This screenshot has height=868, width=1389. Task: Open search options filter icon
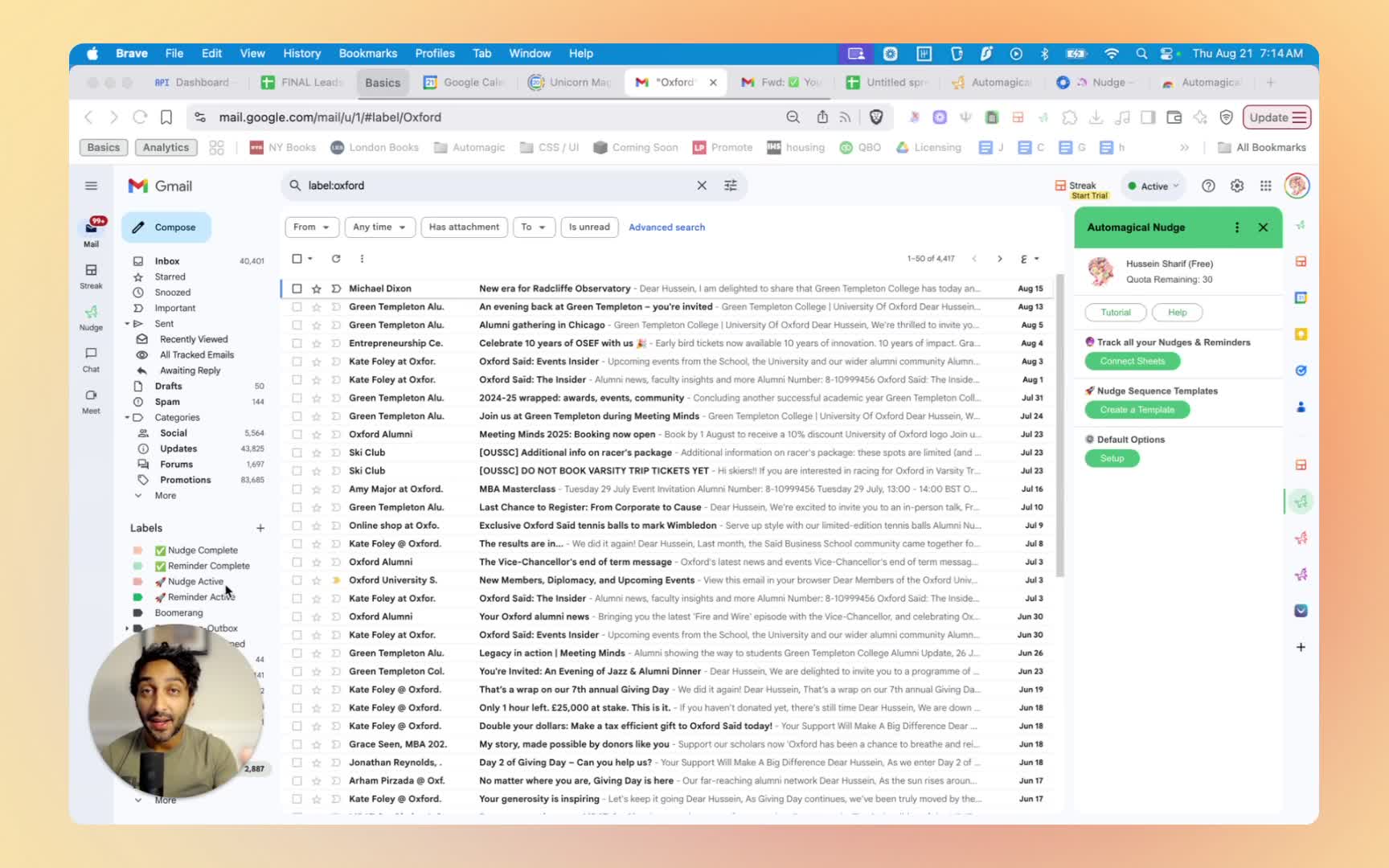point(731,186)
